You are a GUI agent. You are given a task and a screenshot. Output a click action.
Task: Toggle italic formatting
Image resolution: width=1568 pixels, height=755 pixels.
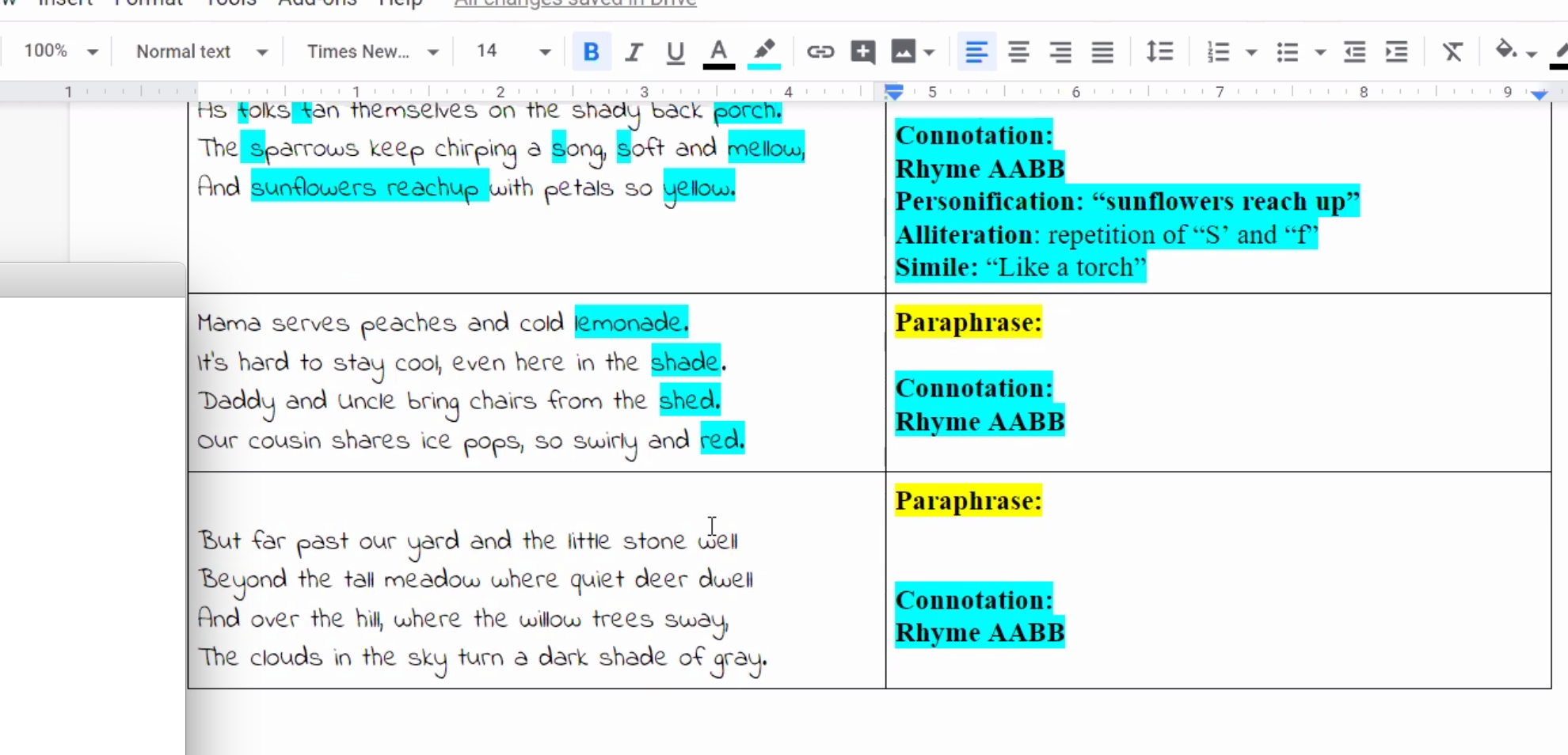[x=633, y=52]
